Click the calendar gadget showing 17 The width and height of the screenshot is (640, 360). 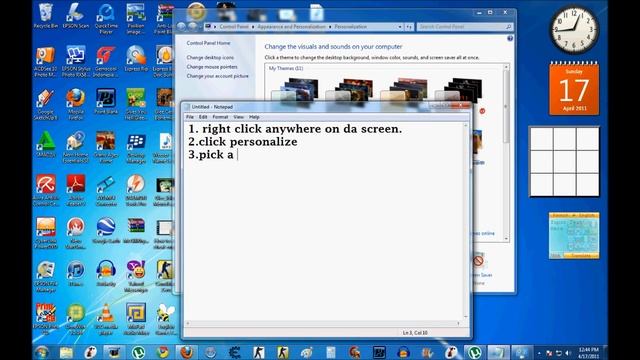tap(574, 89)
